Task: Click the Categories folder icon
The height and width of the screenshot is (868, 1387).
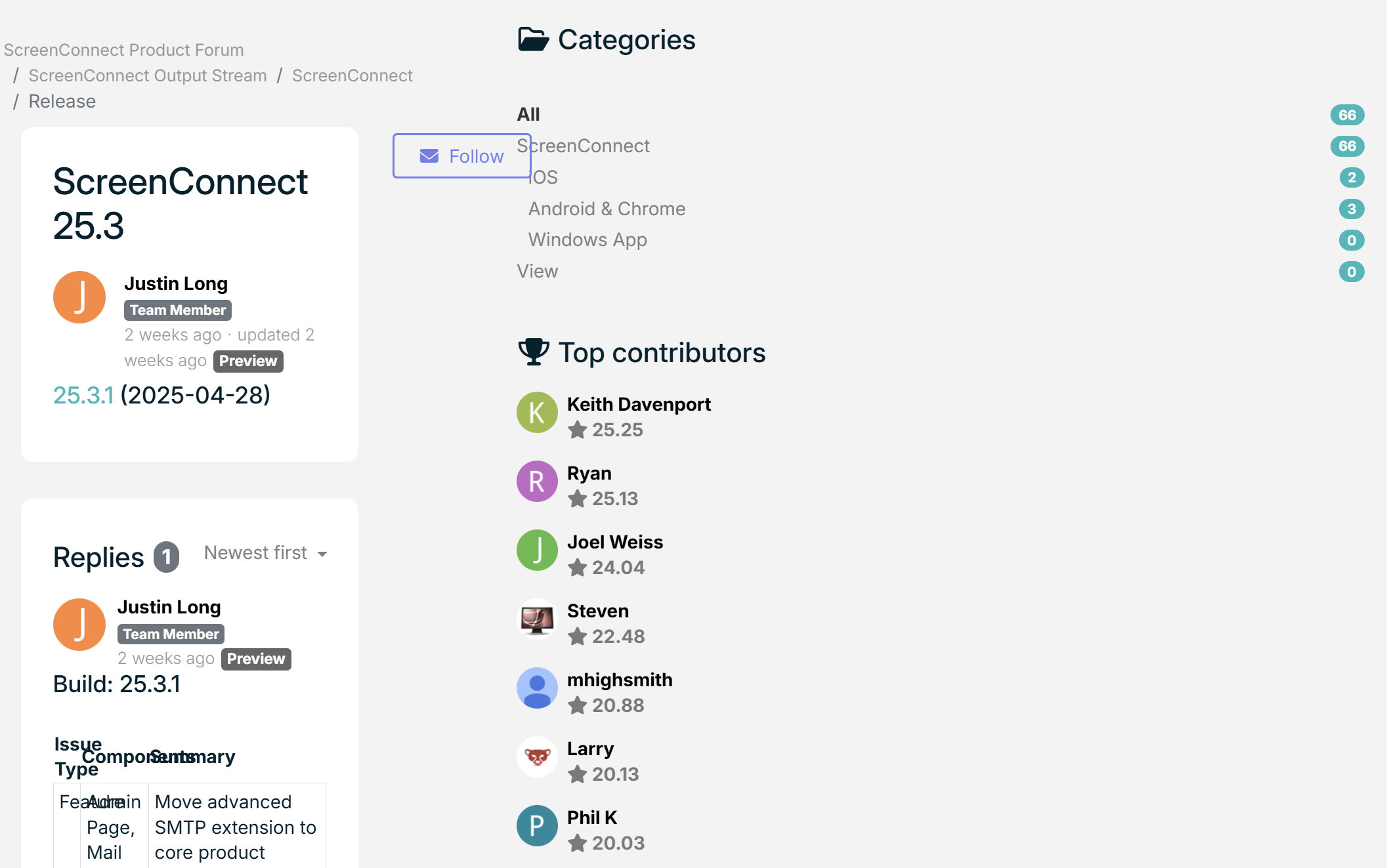Action: (533, 39)
